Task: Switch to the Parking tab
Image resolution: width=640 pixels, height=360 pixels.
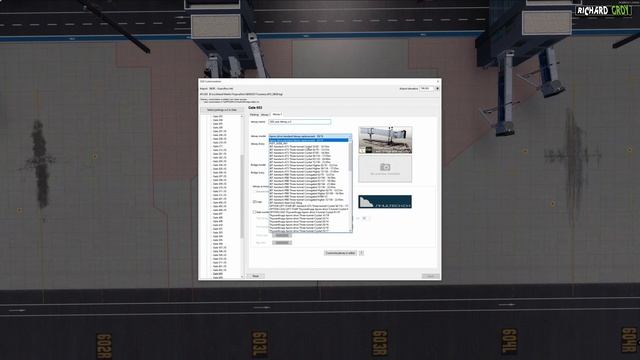Action: tap(254, 115)
